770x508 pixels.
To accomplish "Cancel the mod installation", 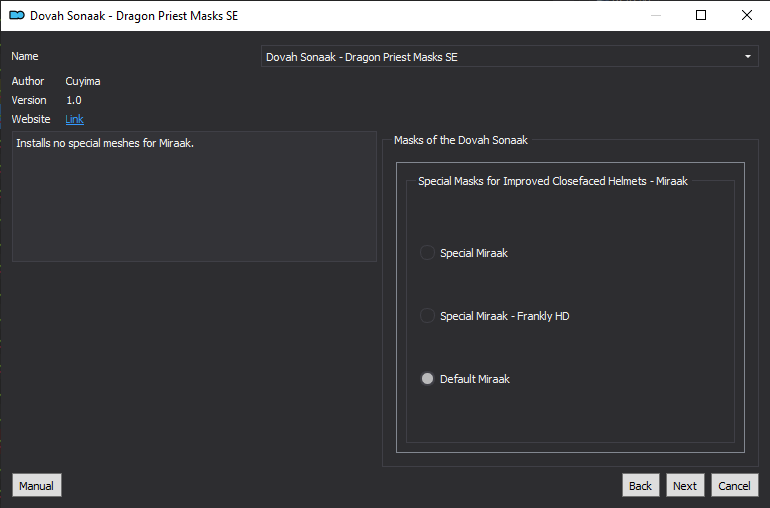I will [x=734, y=486].
